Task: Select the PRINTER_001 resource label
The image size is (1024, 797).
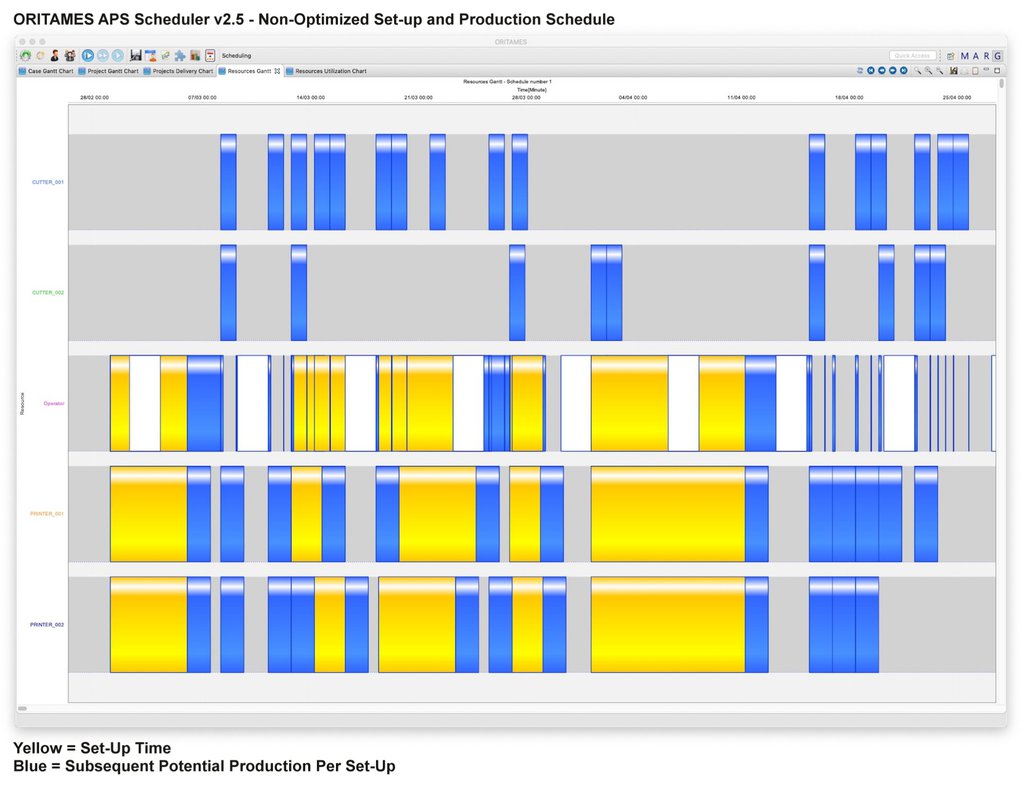Action: point(47,514)
